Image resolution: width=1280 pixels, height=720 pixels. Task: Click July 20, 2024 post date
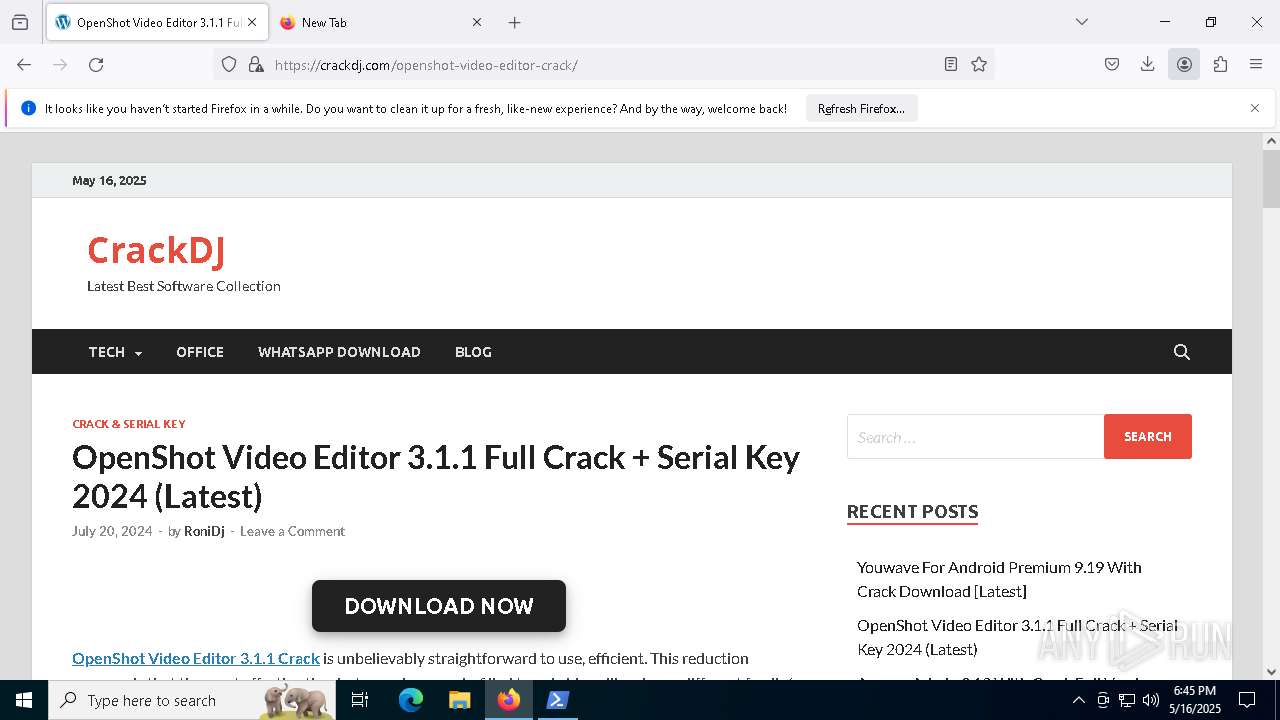[x=112, y=531]
